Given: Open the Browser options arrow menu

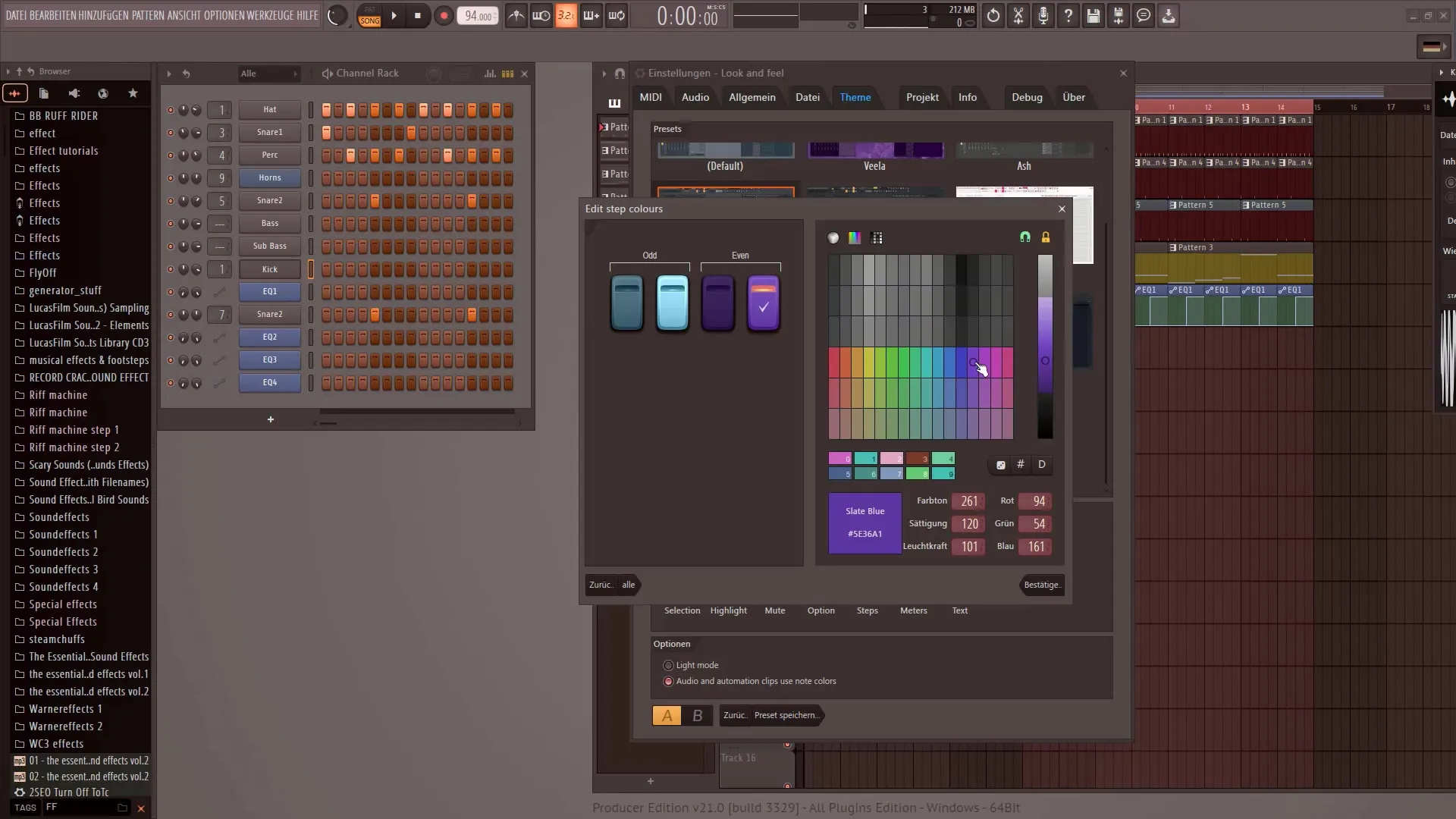Looking at the screenshot, I should [x=8, y=71].
